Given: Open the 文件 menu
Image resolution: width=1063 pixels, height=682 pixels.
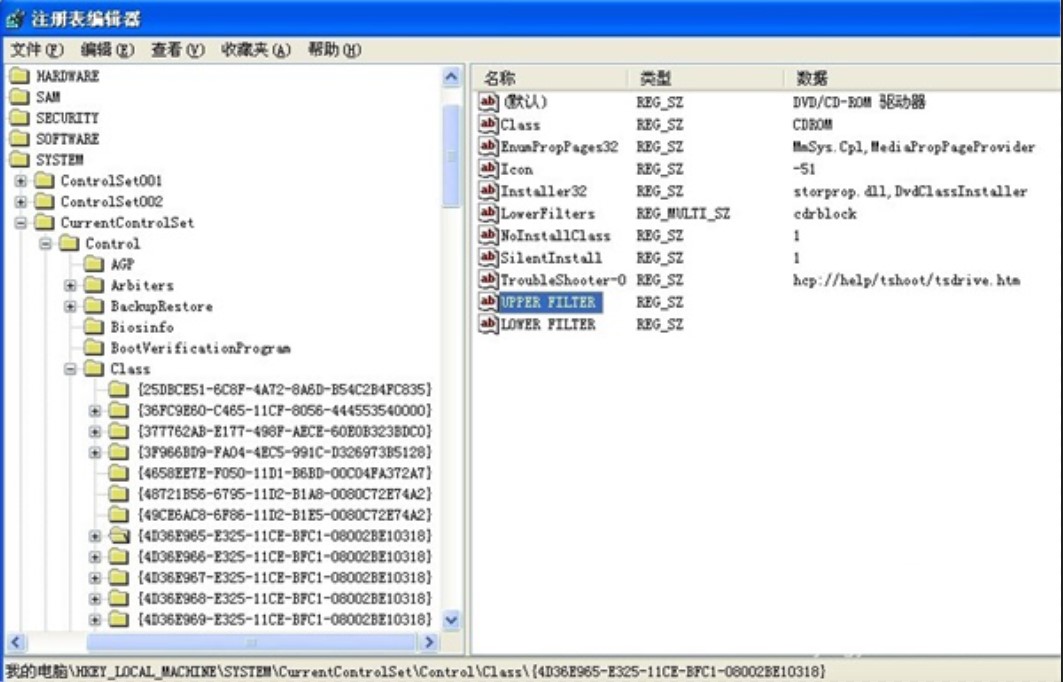Looking at the screenshot, I should [37, 49].
